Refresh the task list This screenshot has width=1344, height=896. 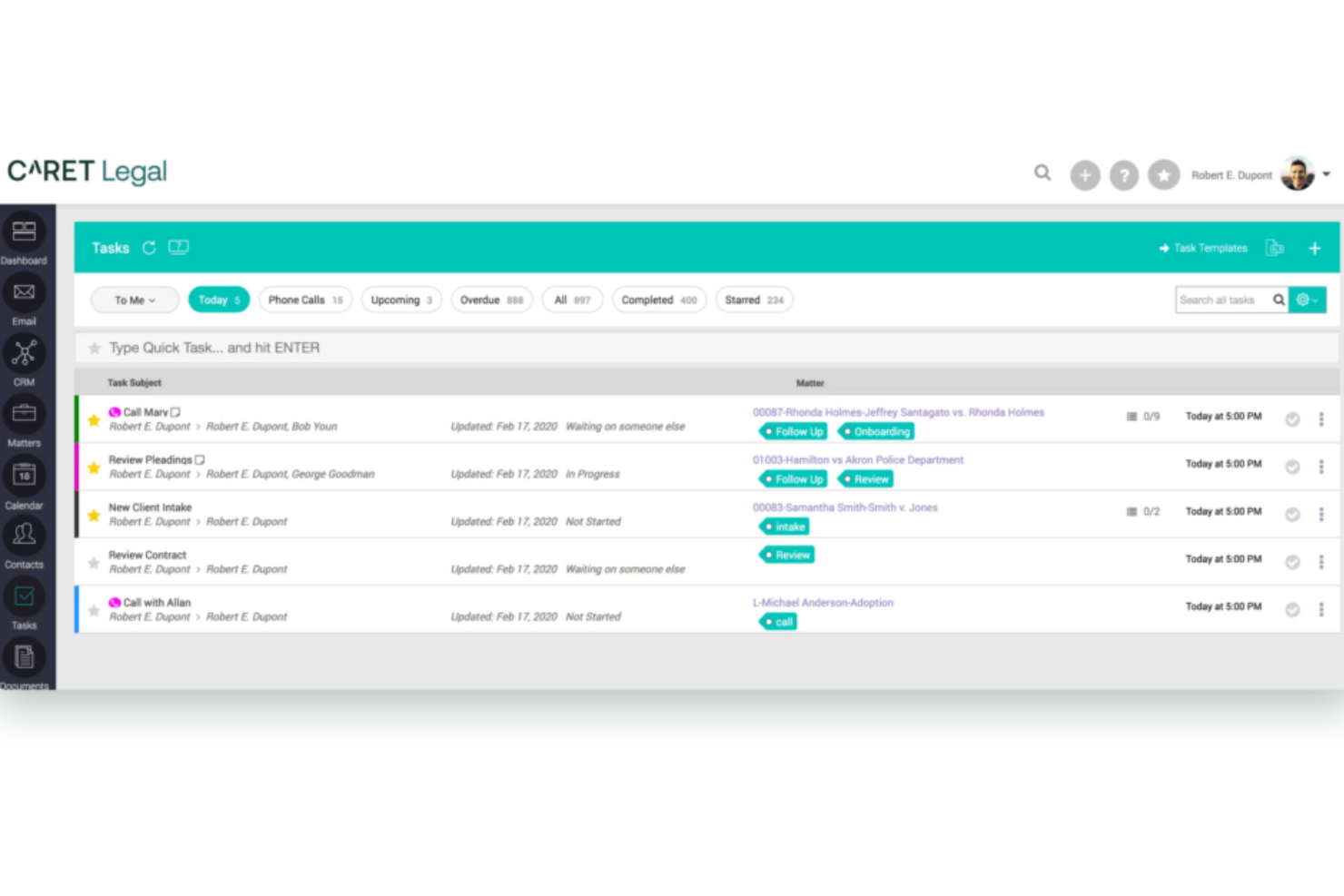coord(149,247)
